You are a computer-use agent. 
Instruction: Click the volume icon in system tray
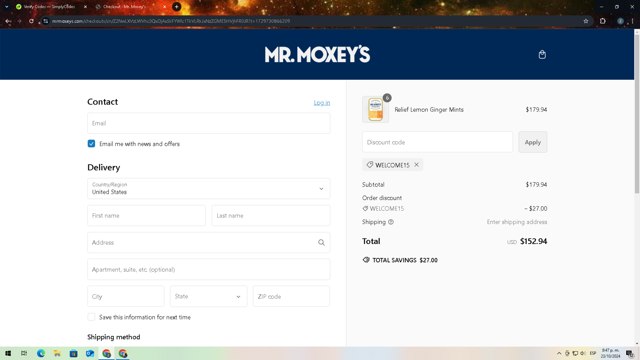point(583,353)
